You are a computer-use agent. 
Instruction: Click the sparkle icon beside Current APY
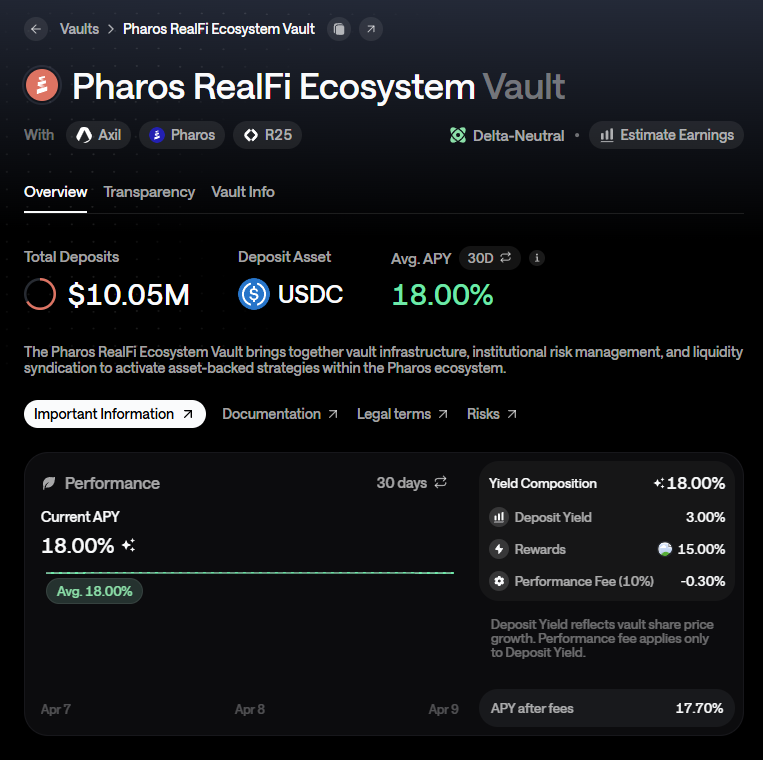tap(128, 545)
